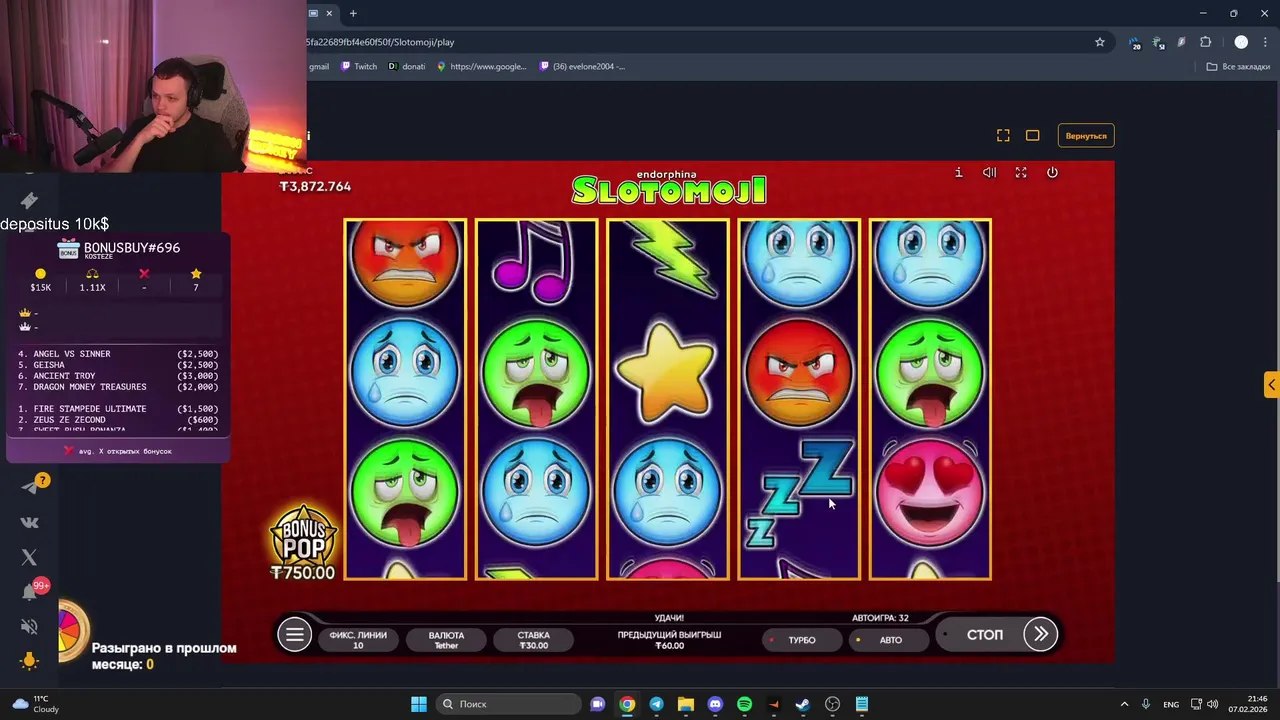Open the google.com bookmark

[482, 67]
